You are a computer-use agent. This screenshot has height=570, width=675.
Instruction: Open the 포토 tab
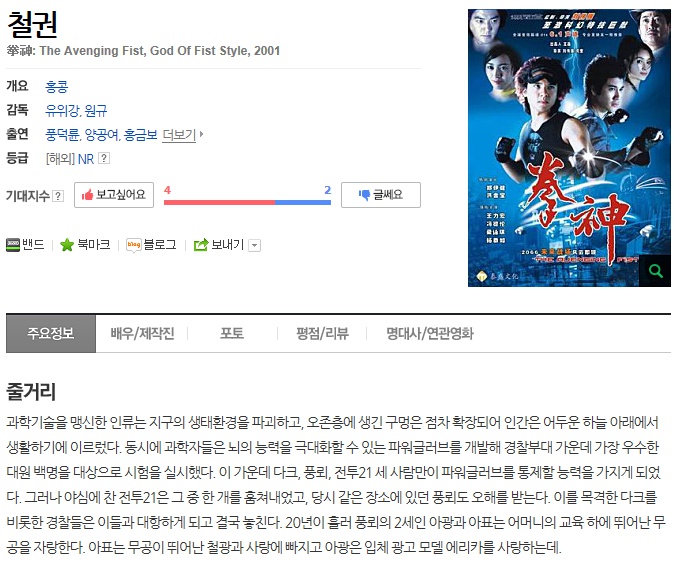pos(232,334)
